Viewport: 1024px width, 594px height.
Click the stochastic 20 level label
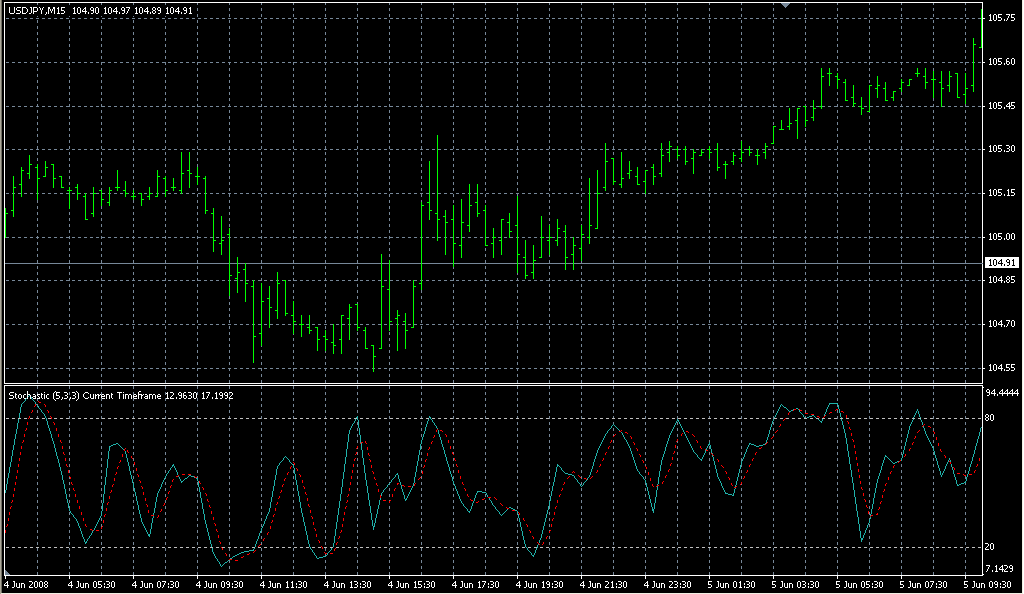click(990, 547)
